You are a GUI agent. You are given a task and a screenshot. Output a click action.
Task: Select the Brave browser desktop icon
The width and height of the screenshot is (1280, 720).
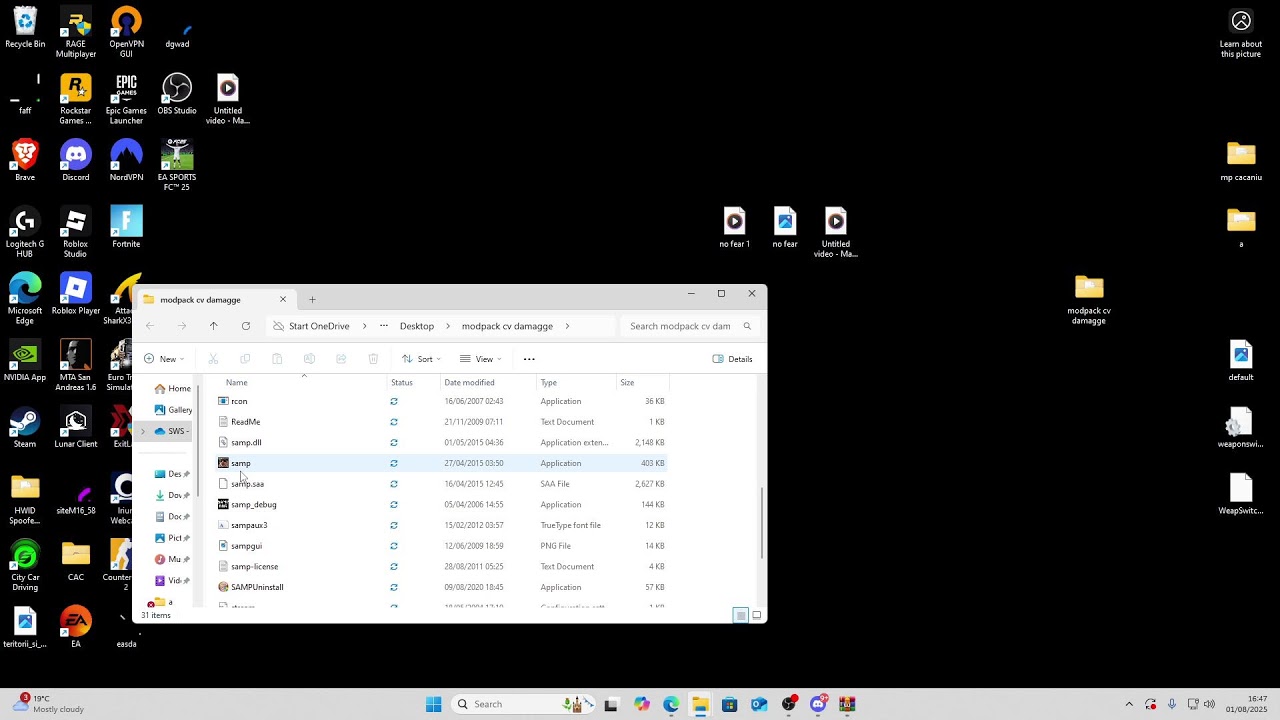pos(25,162)
